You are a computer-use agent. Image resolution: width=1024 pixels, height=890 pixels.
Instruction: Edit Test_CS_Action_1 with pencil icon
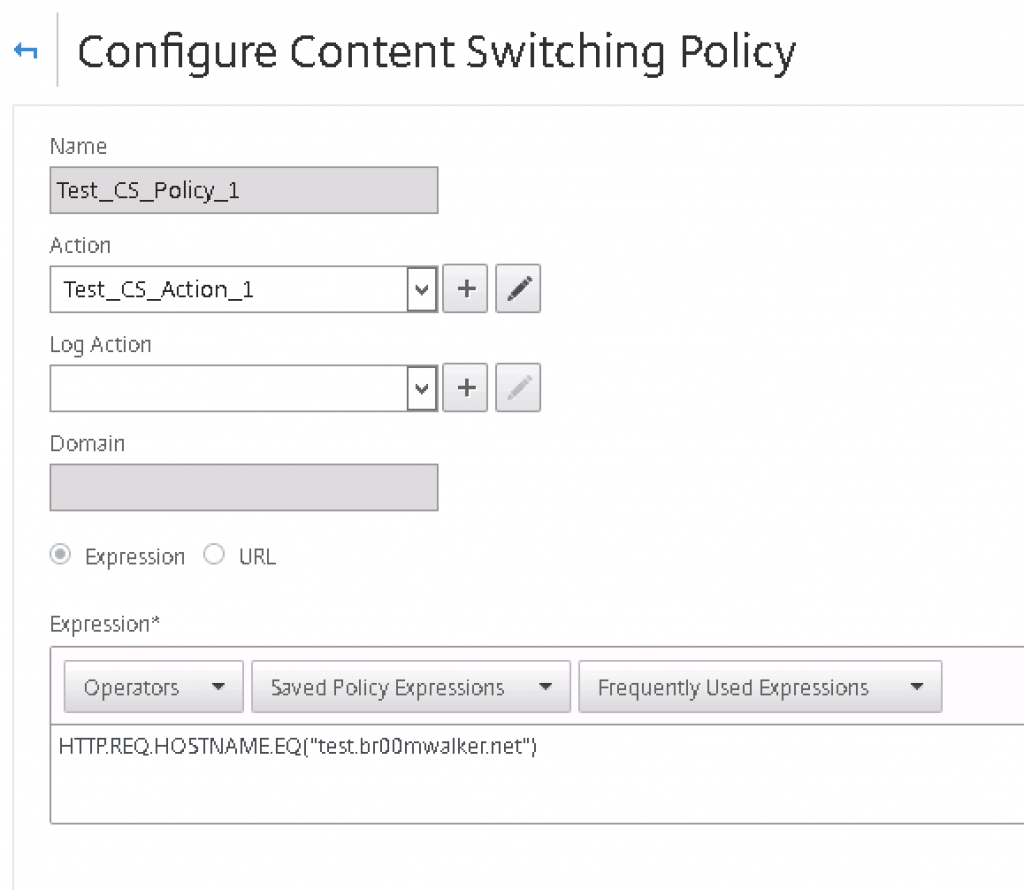518,289
